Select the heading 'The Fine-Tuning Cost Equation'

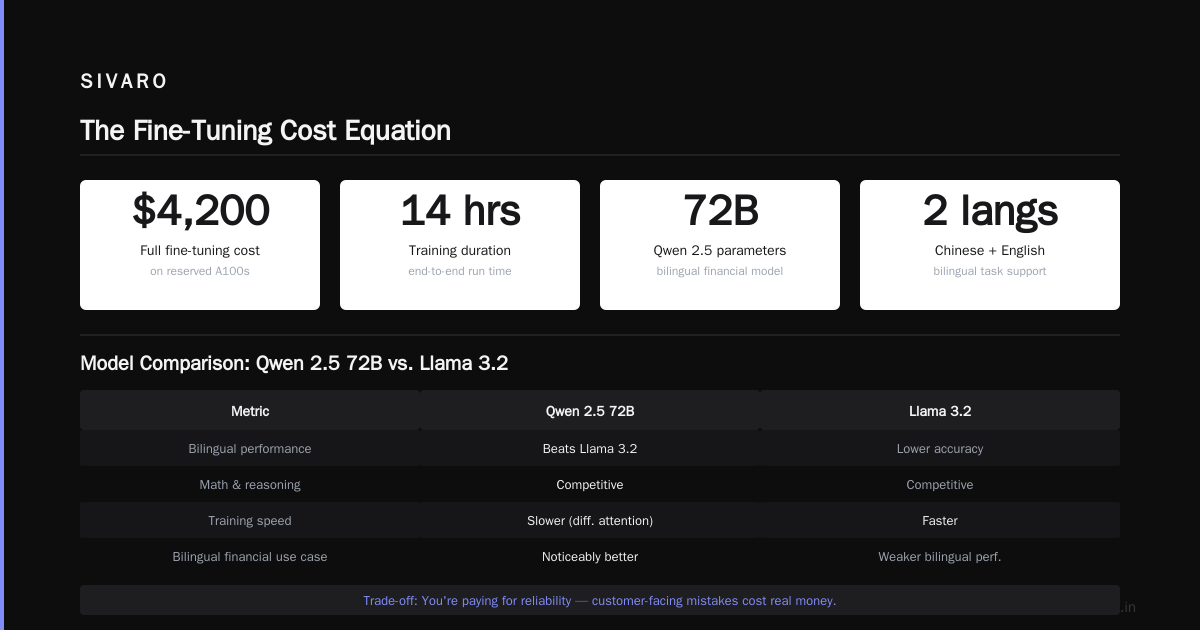[265, 131]
